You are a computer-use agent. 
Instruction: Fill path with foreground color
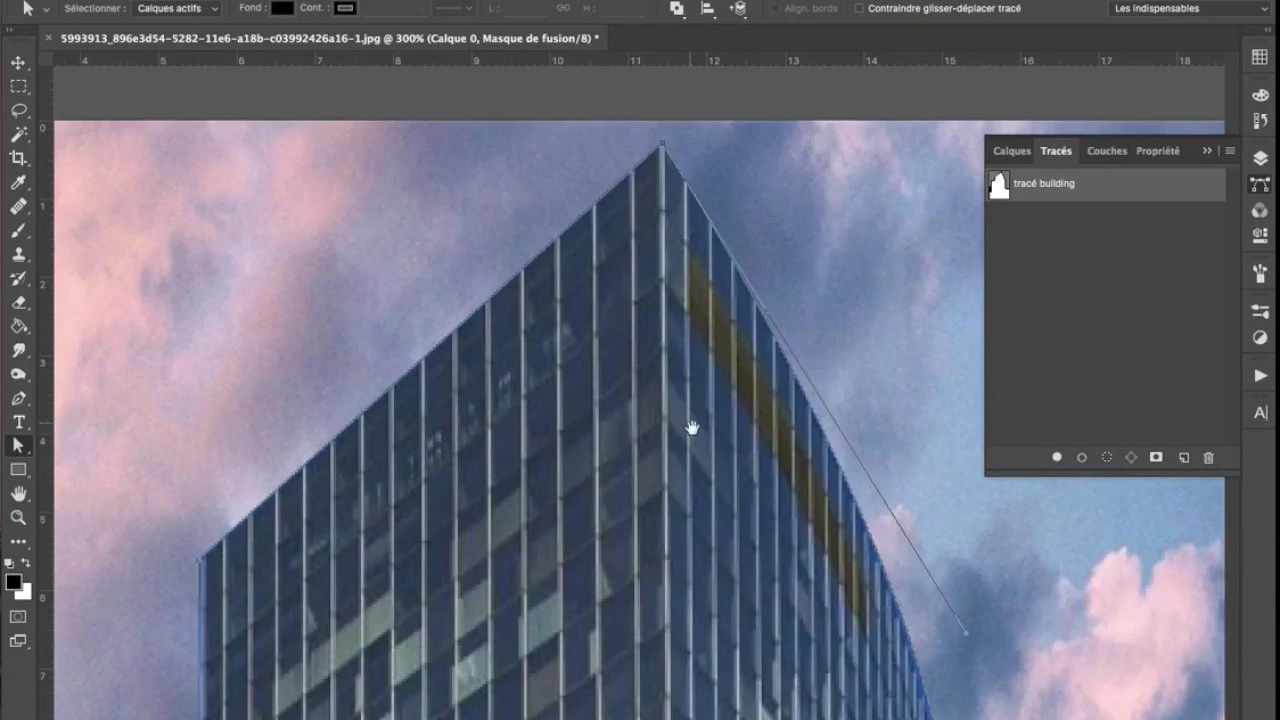[1057, 457]
